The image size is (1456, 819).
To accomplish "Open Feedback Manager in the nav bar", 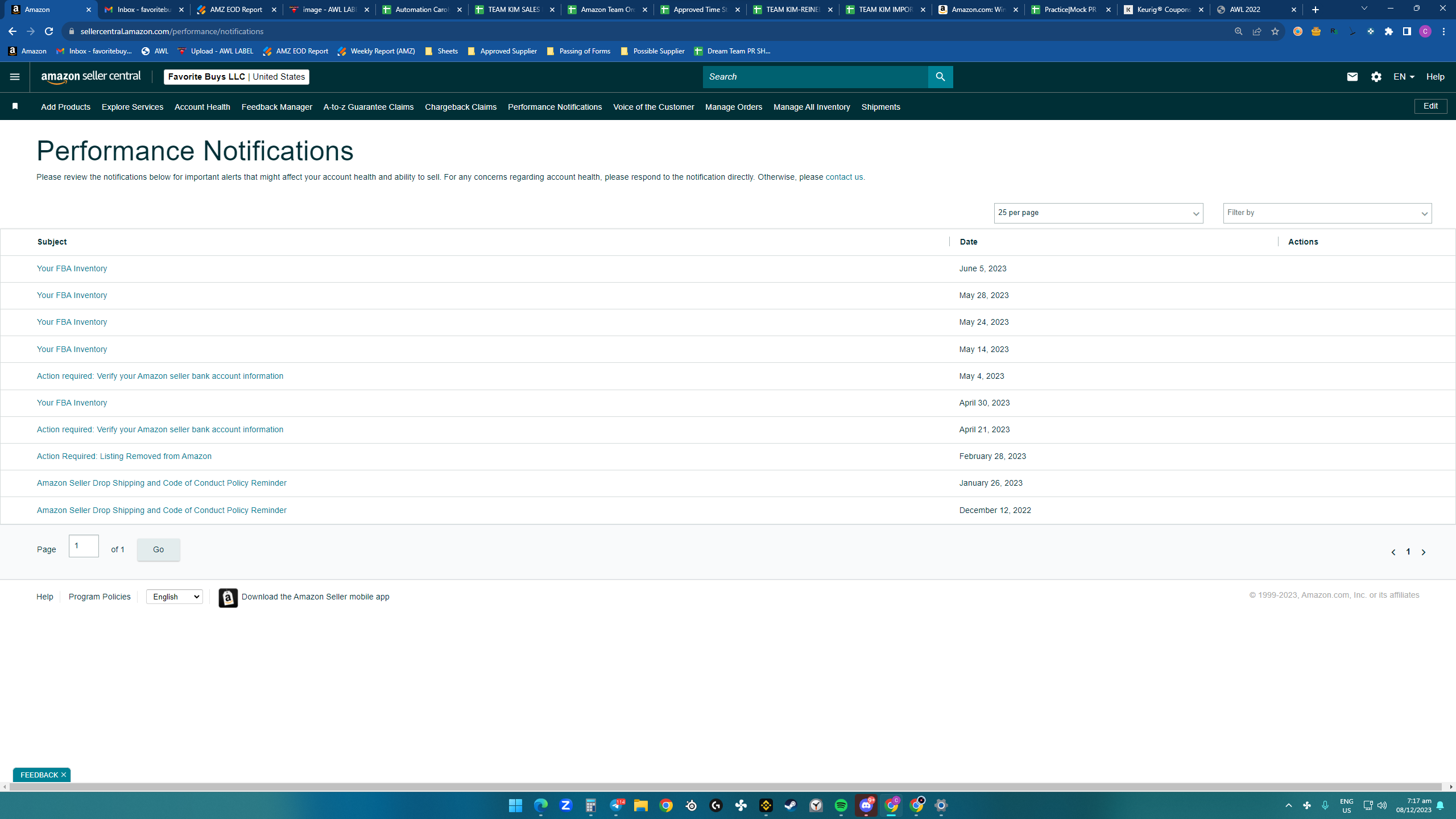I will click(276, 107).
